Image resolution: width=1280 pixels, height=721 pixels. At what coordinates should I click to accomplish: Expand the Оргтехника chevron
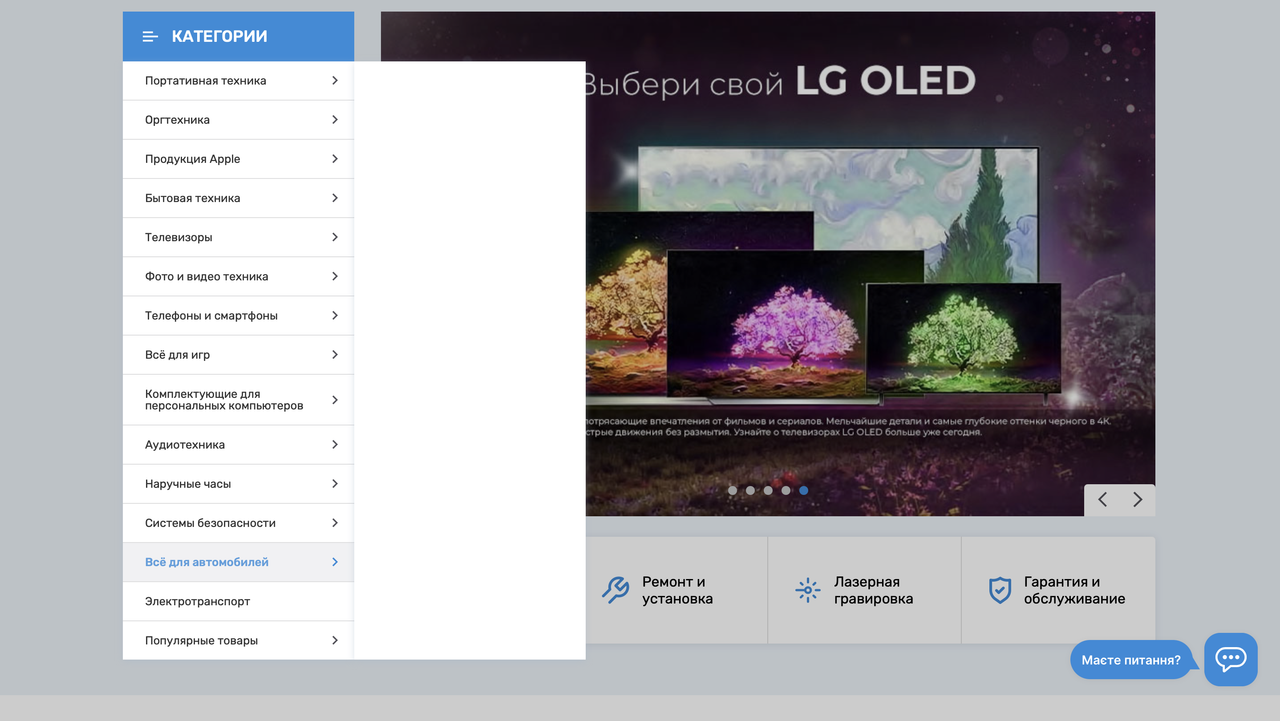coord(335,119)
